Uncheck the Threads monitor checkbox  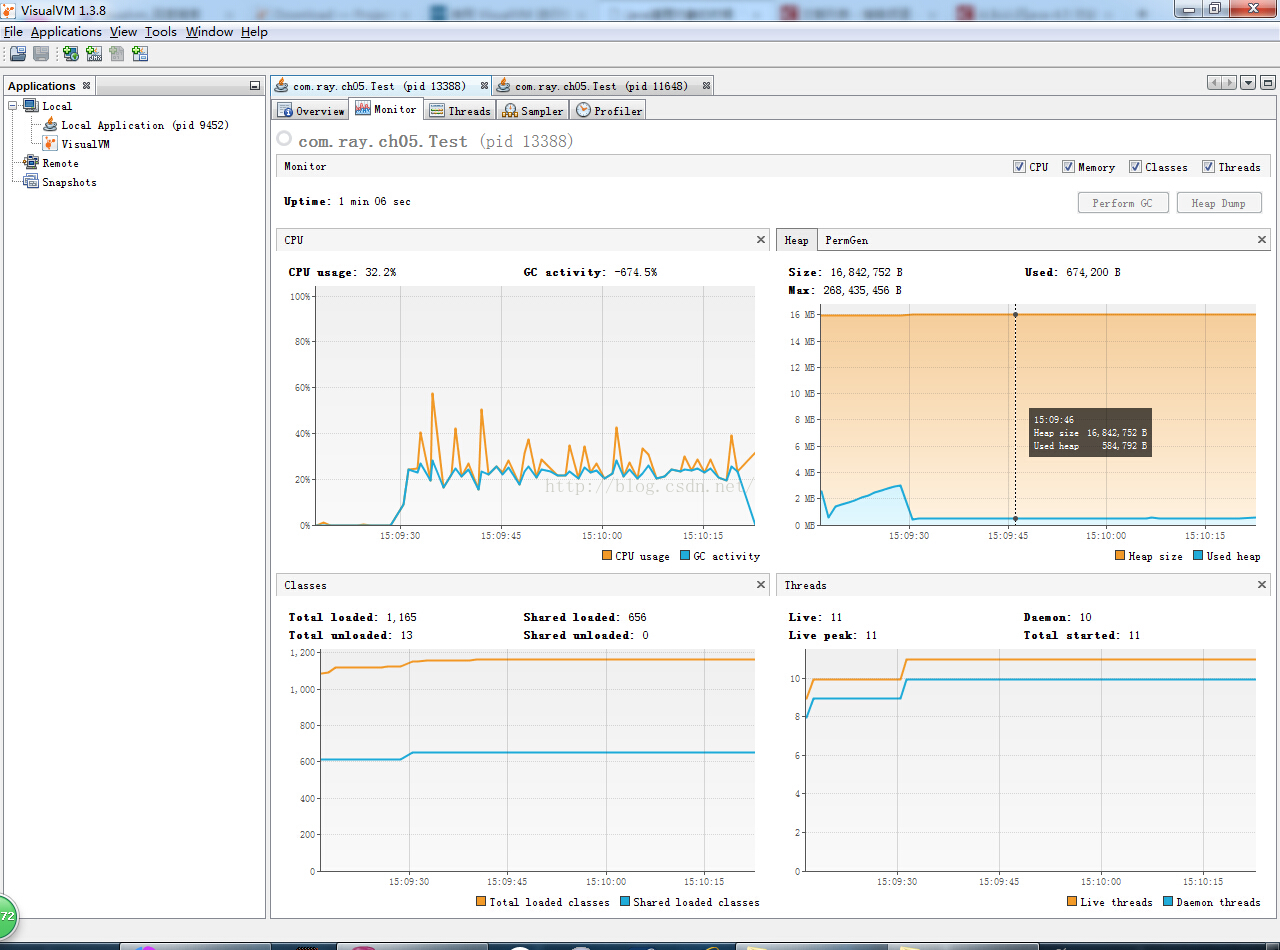[1208, 167]
